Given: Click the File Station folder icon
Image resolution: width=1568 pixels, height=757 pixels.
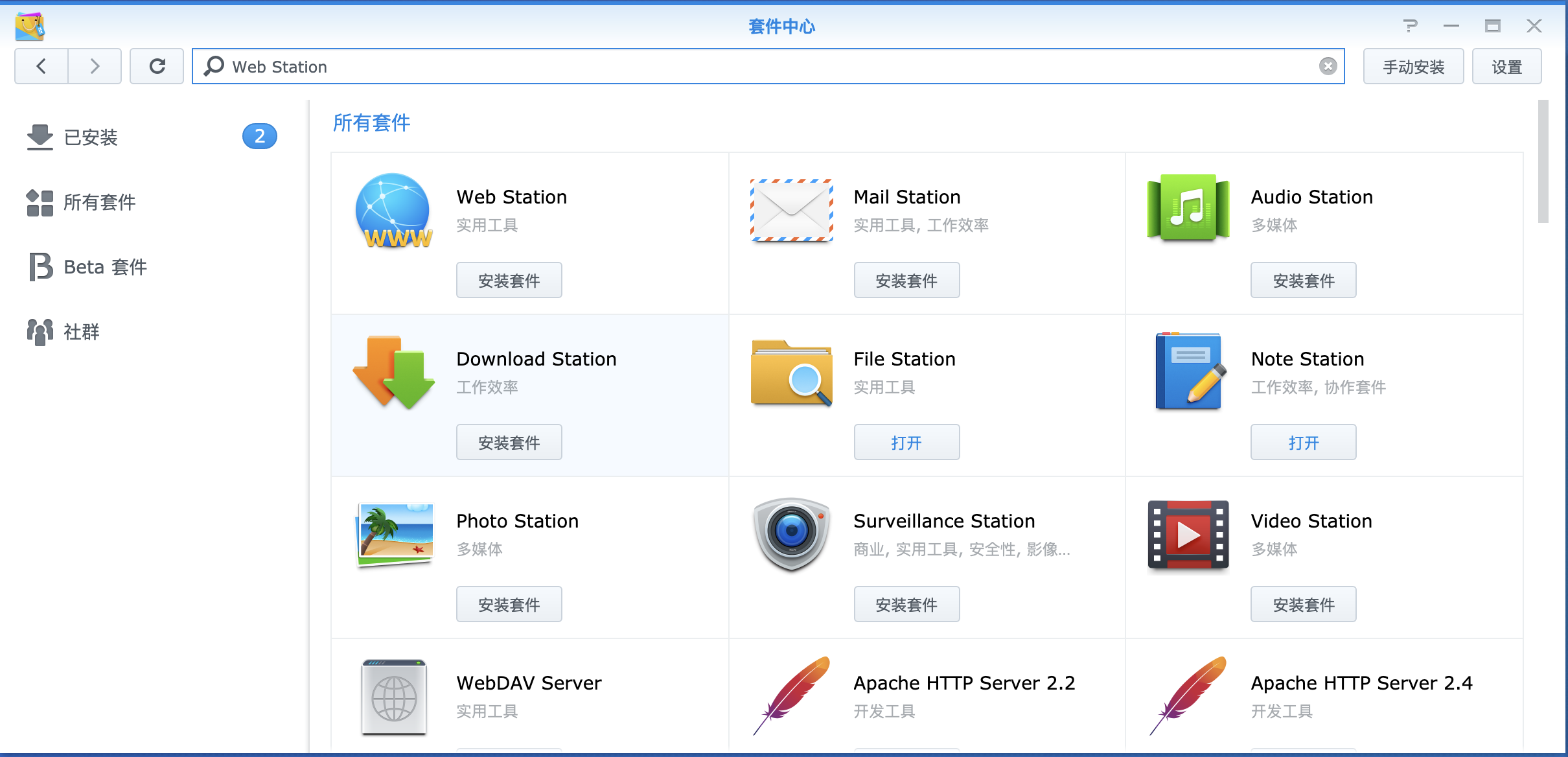Looking at the screenshot, I should 791,373.
